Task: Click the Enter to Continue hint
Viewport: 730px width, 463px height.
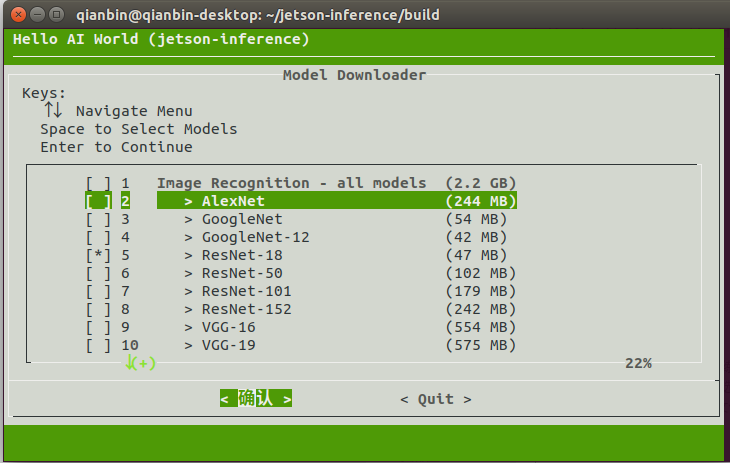Action: tap(116, 147)
